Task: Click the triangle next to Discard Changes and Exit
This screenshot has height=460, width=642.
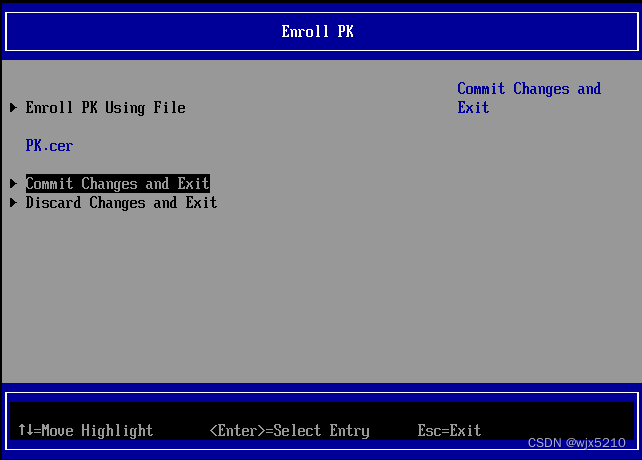Action: (x=14, y=203)
